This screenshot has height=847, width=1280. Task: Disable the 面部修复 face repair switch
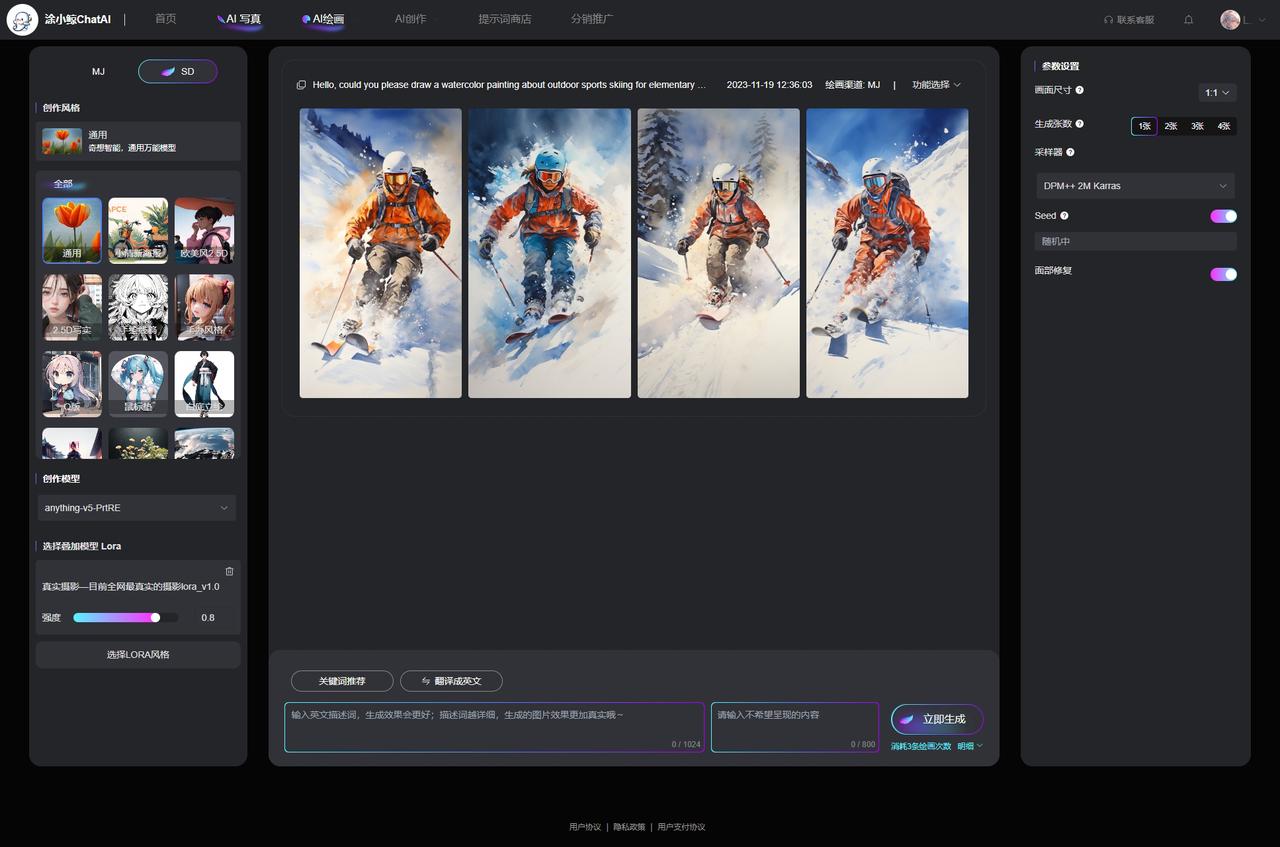(1223, 274)
